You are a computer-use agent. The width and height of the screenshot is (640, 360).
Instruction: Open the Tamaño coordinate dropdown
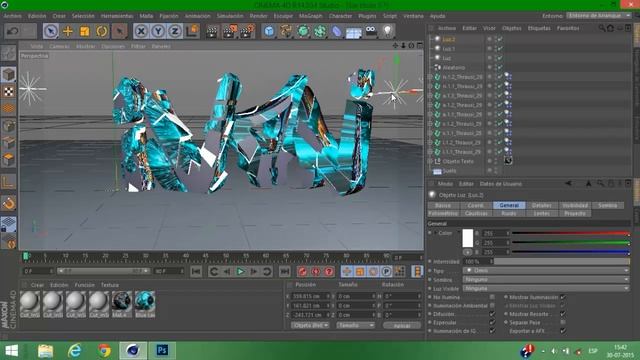pos(356,325)
